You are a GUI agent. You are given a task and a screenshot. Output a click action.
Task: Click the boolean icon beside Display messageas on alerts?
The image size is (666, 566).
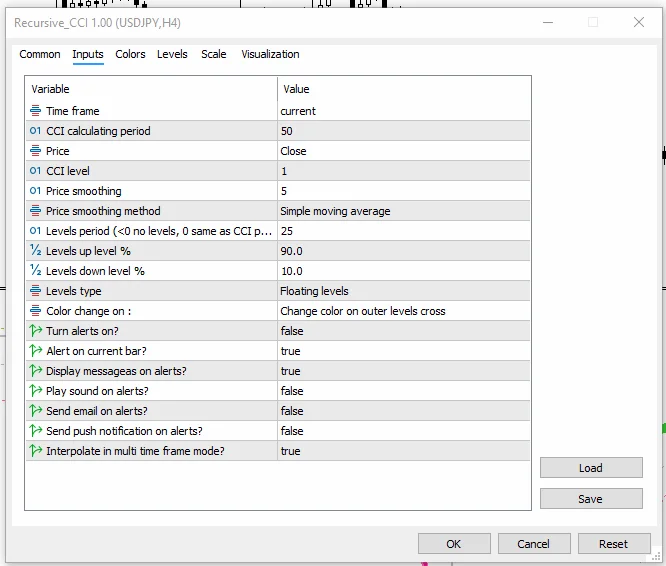(x=36, y=370)
